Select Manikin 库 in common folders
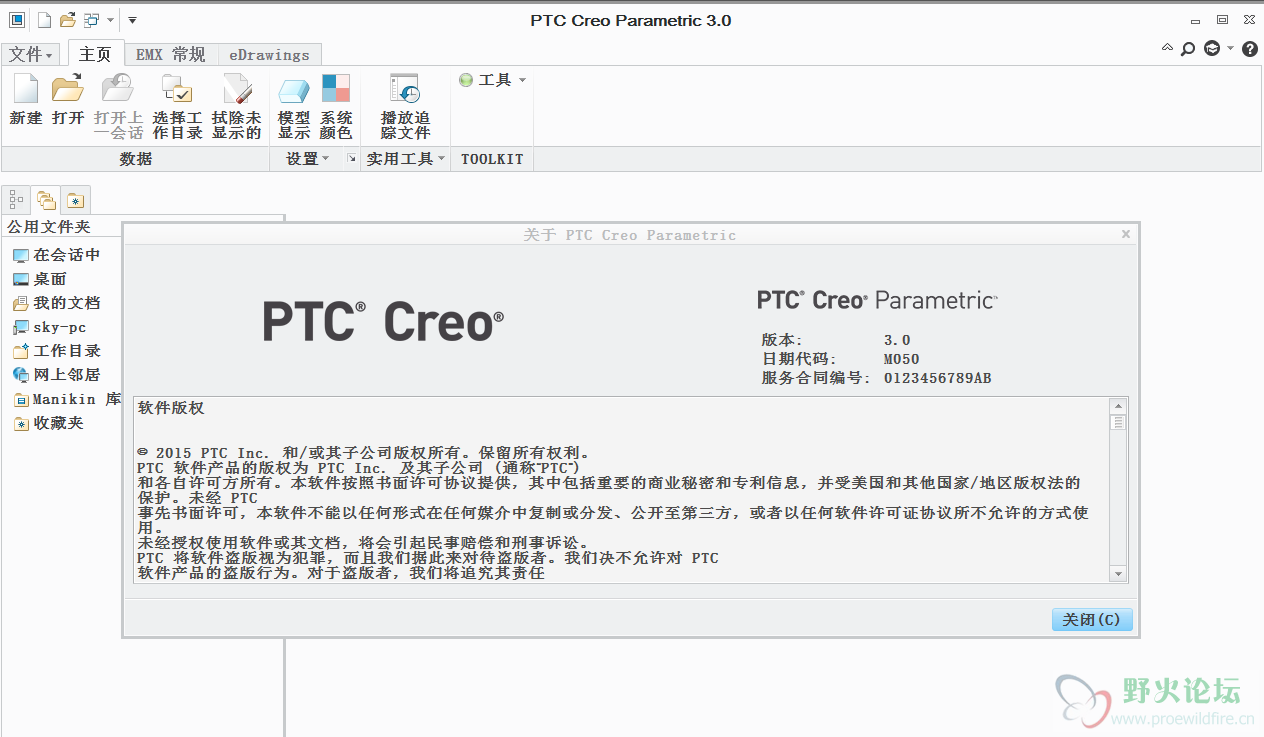 (x=68, y=399)
